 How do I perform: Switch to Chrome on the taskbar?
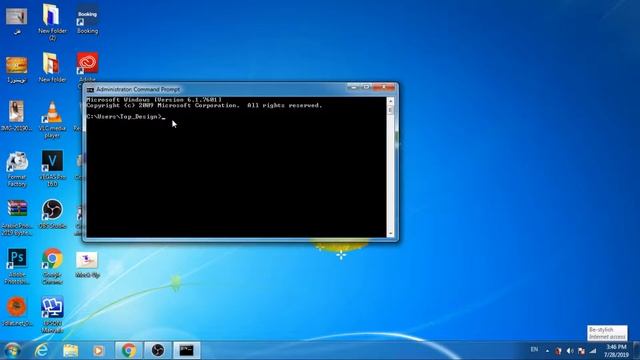[x=129, y=350]
